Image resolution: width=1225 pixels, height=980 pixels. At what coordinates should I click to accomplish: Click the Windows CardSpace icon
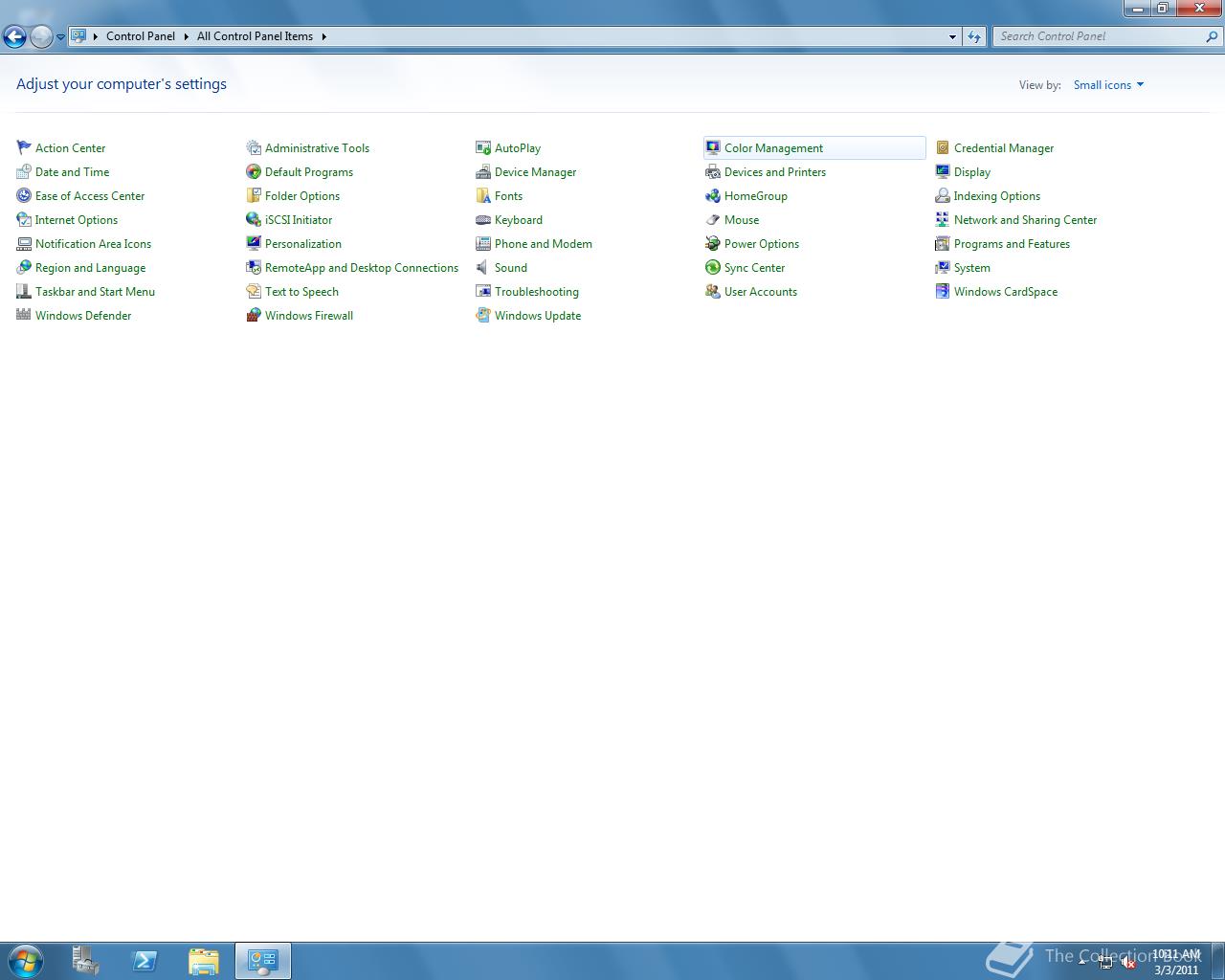click(943, 291)
